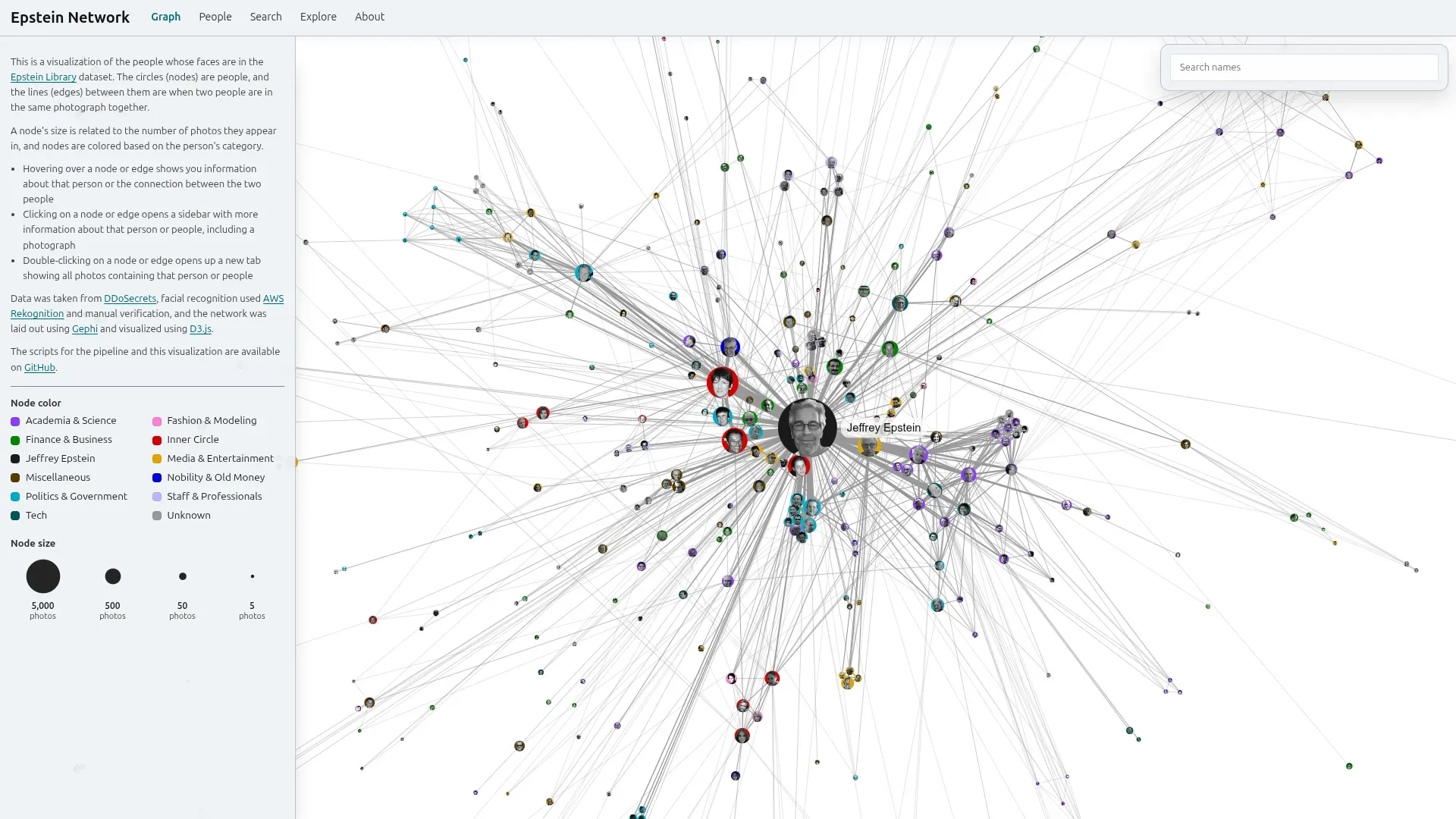Click the 5,000 photos node size circle
This screenshot has height=819, width=1456.
tap(43, 576)
